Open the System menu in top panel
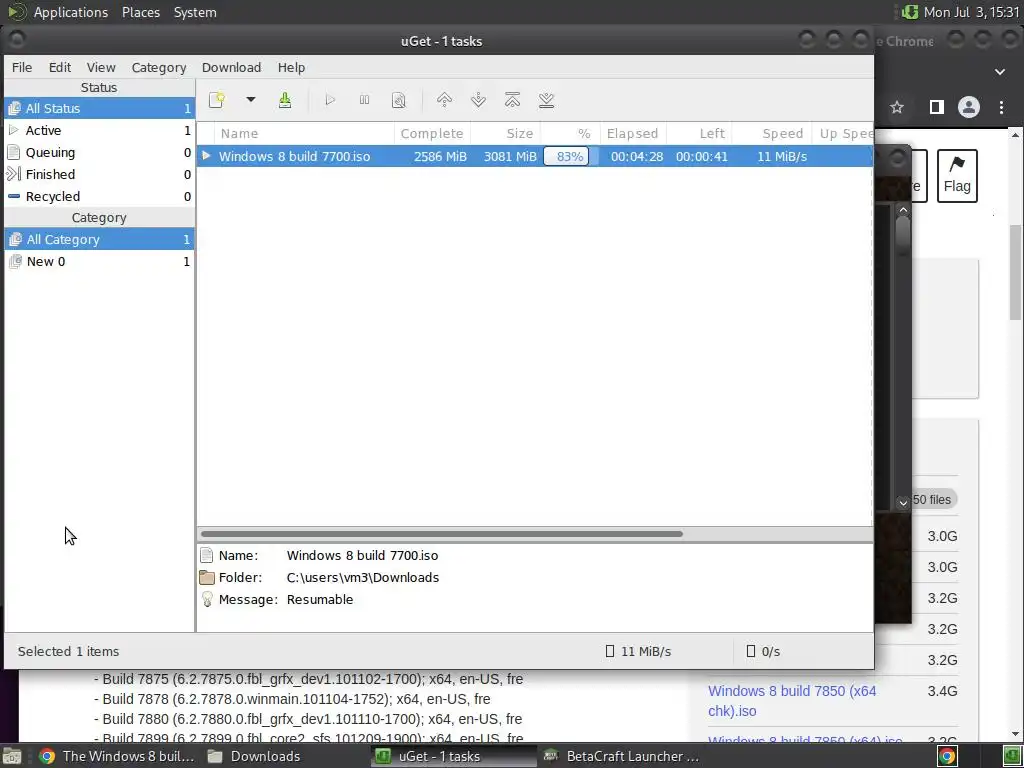The width and height of the screenshot is (1024, 768). 195,12
